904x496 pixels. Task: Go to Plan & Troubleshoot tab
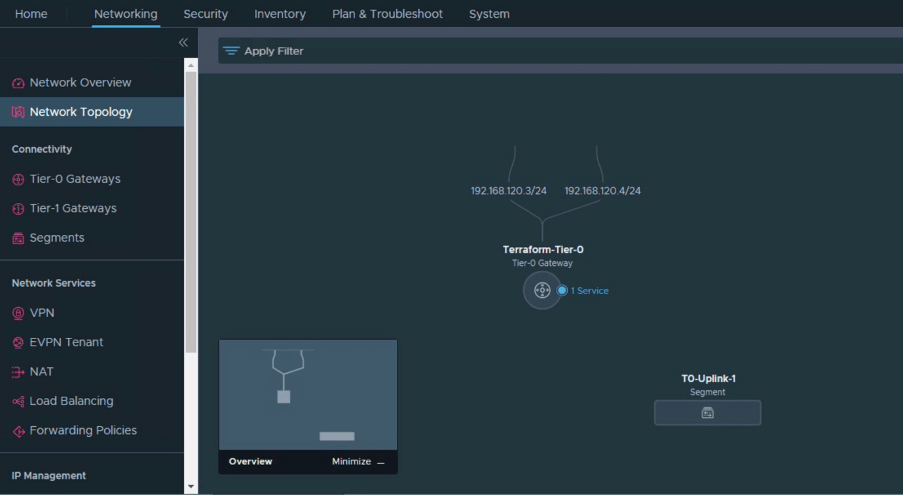tap(387, 14)
